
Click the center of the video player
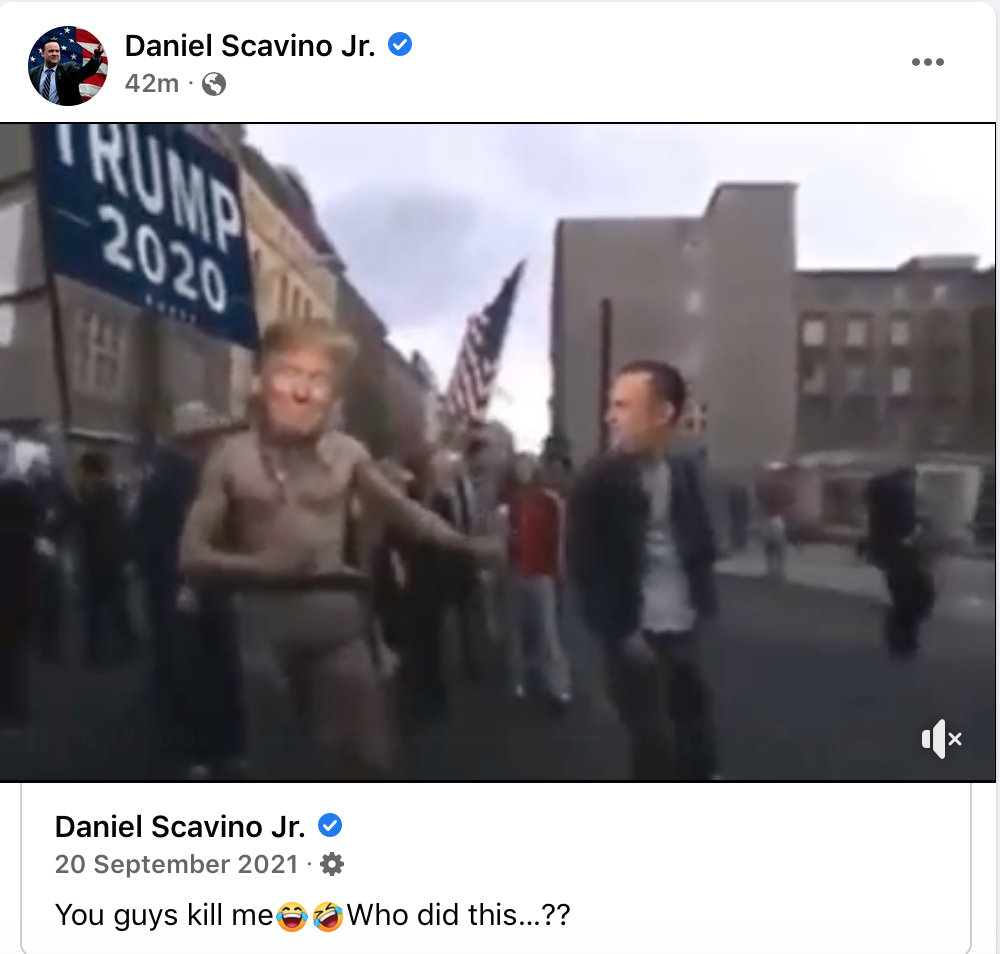[497, 452]
